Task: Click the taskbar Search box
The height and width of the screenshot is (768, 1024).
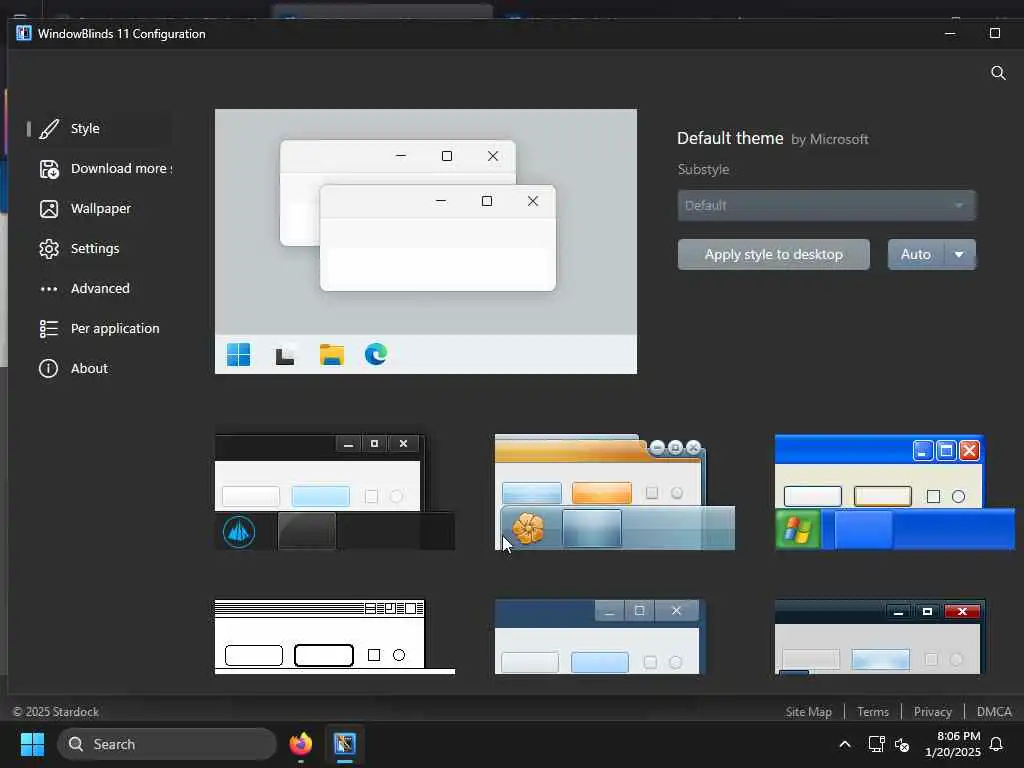Action: tap(167, 744)
